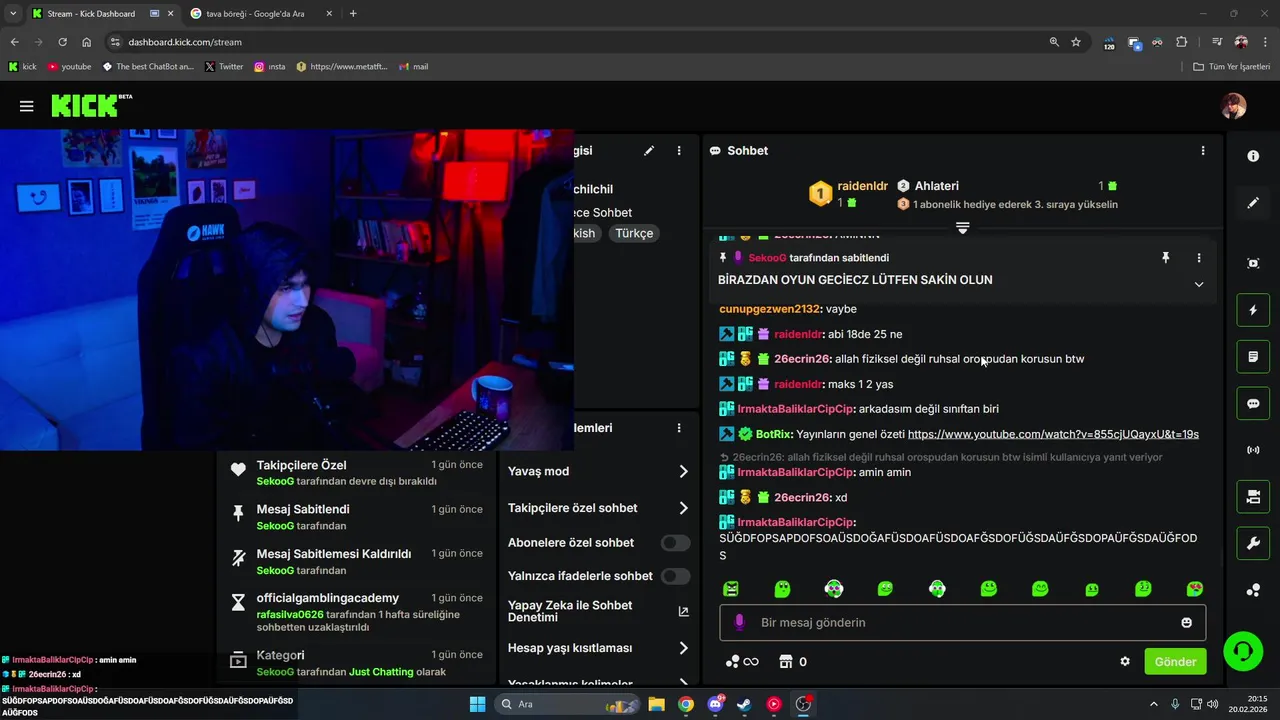Viewport: 1280px width, 720px height.
Task: Switch to tava böreği Google tab
Action: click(x=255, y=14)
